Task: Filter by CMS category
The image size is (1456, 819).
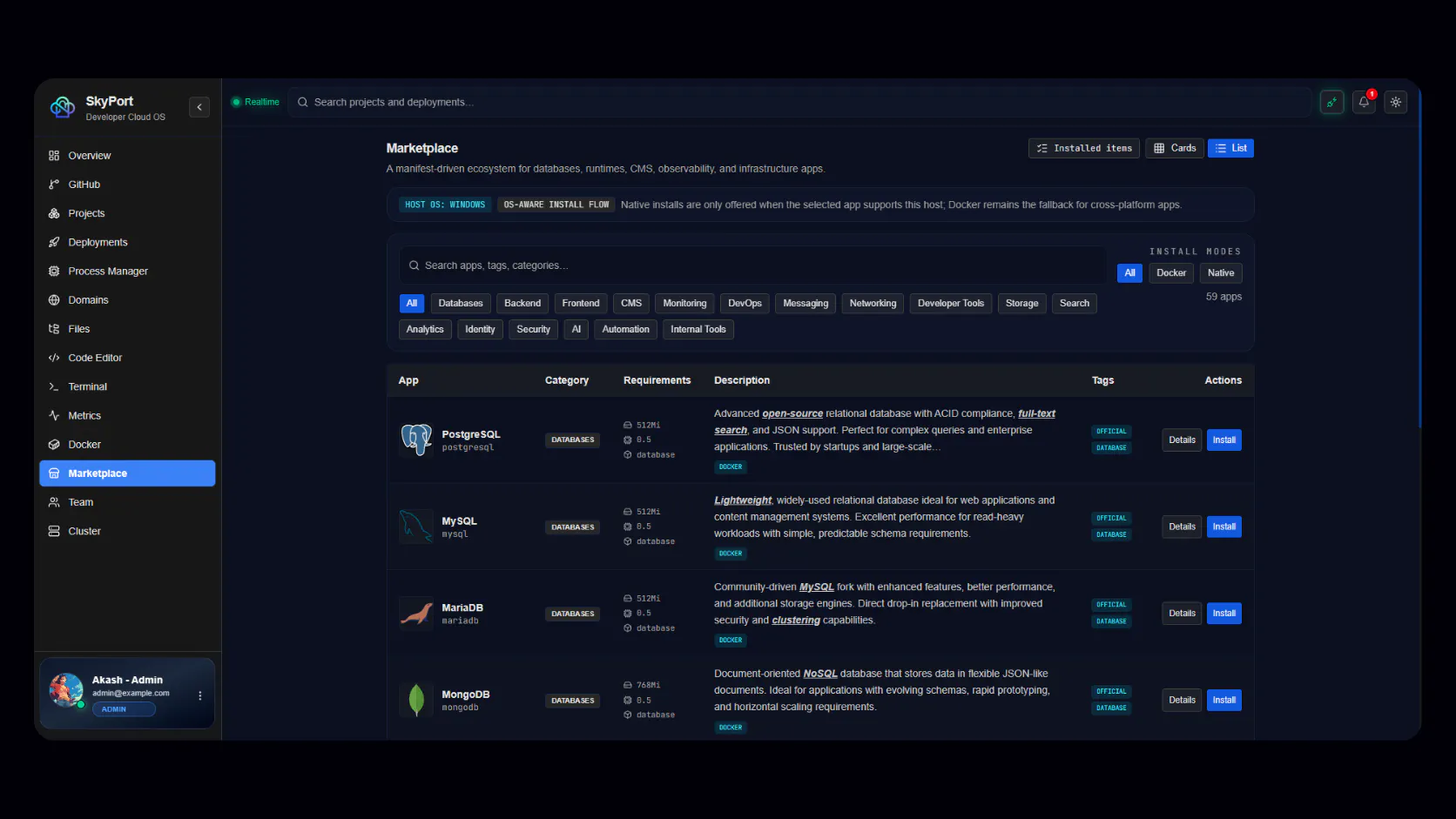Action: tap(631, 303)
